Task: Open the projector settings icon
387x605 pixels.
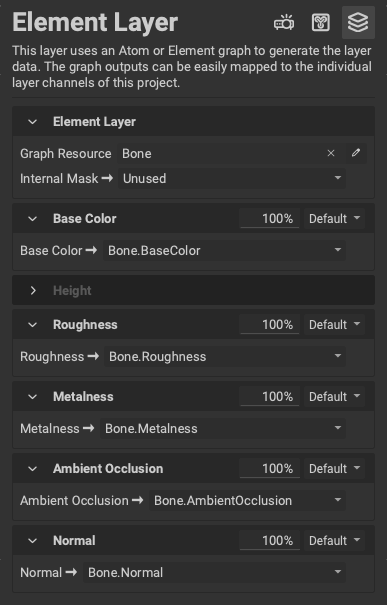Action: click(x=284, y=23)
